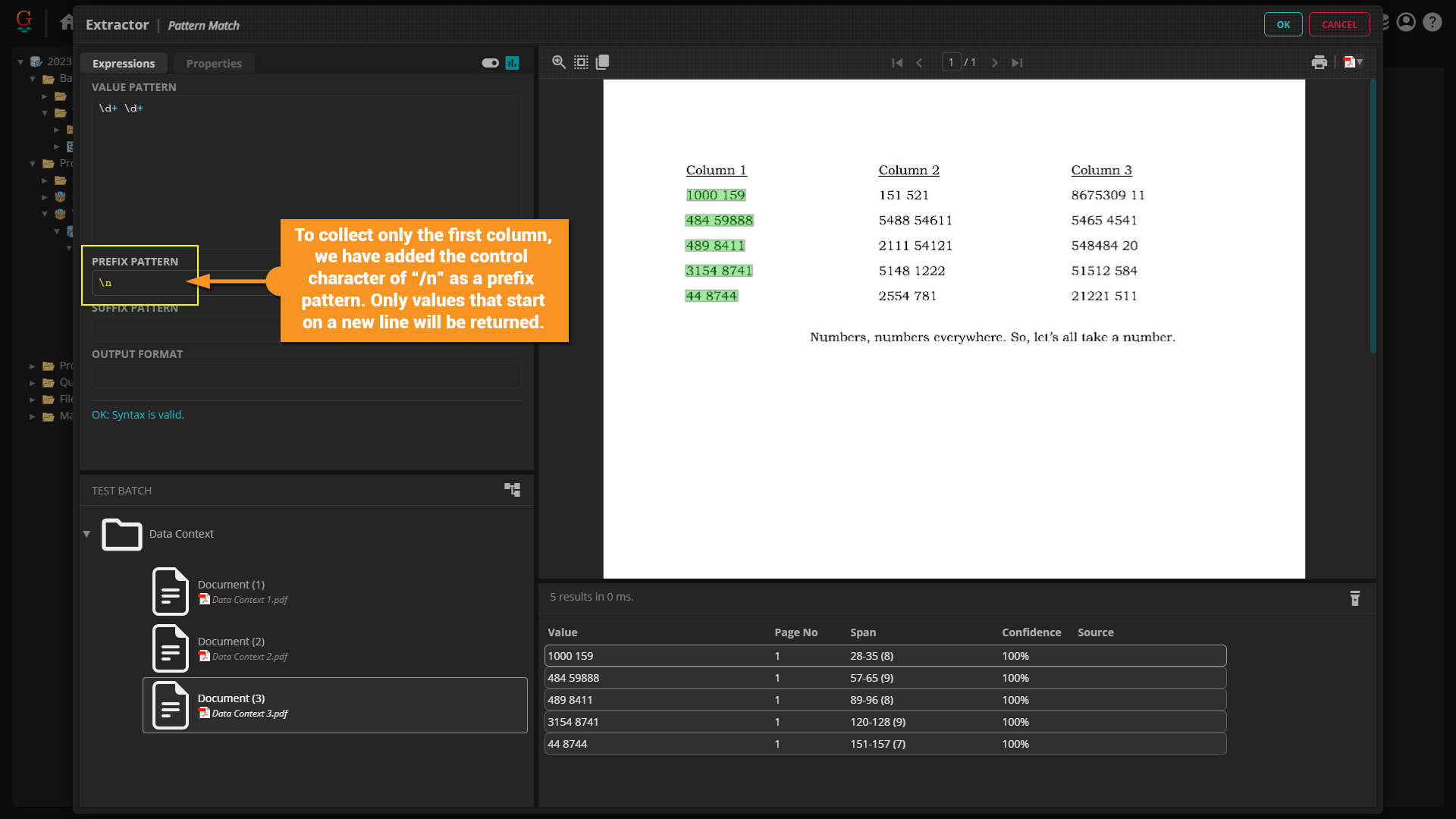Click the teal chart icon beside Properties
Screen dimensions: 1456x819
click(513, 63)
